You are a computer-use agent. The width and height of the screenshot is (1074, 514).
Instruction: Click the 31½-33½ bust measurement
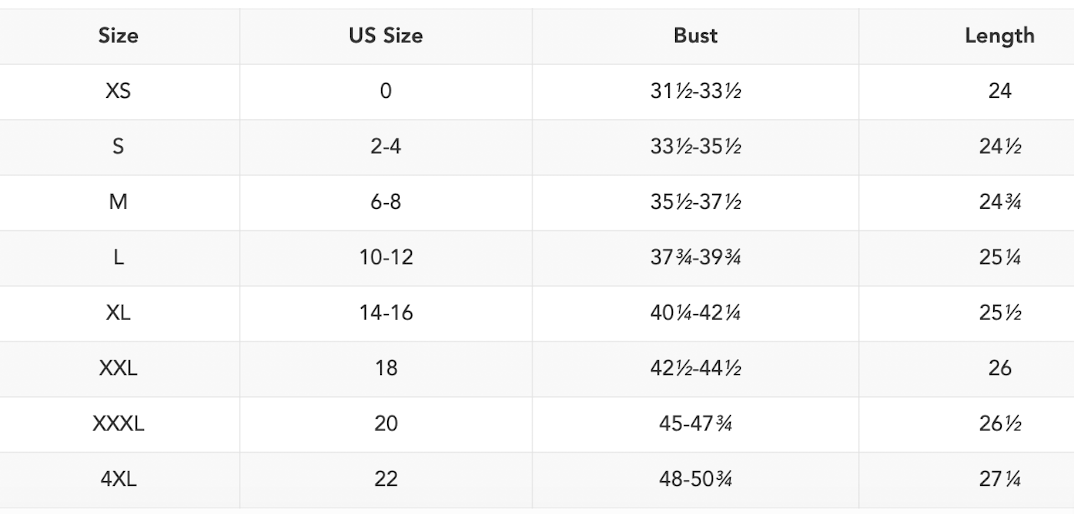tap(695, 92)
